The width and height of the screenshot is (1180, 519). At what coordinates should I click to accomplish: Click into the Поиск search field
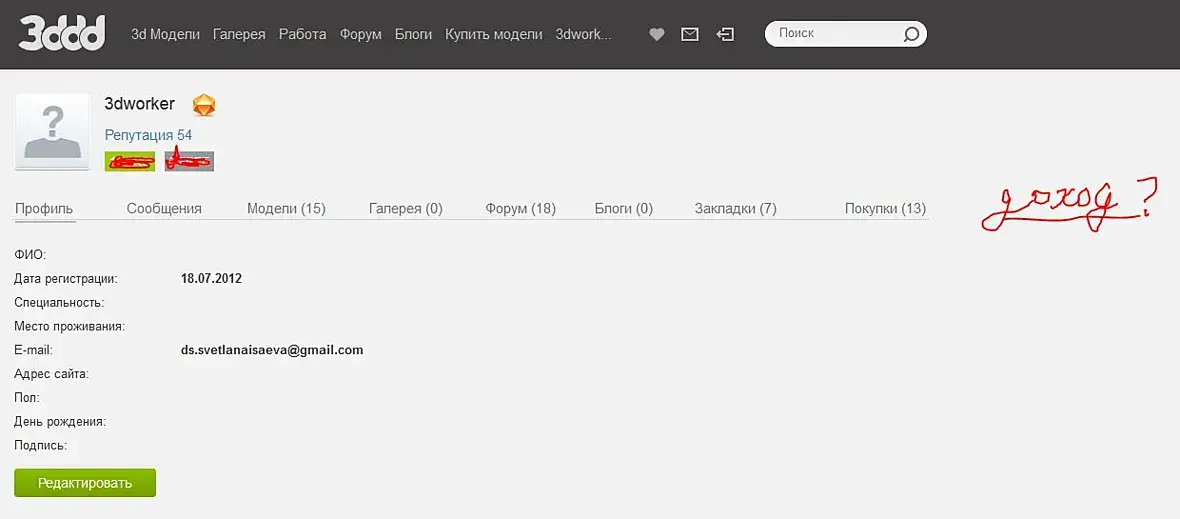[835, 34]
